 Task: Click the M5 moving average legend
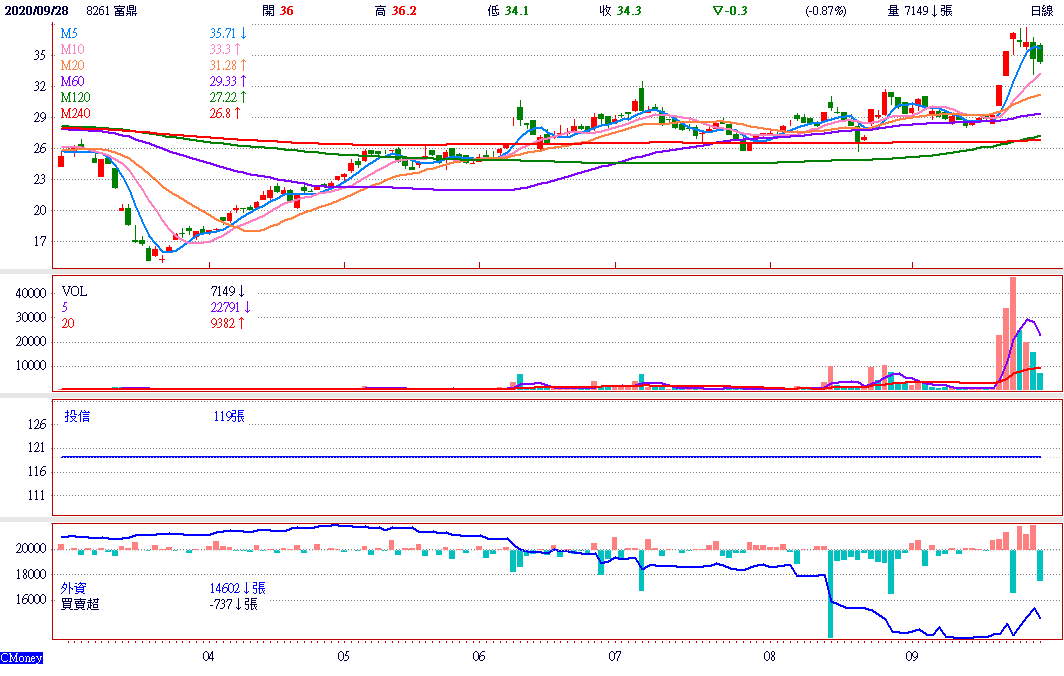coord(69,33)
